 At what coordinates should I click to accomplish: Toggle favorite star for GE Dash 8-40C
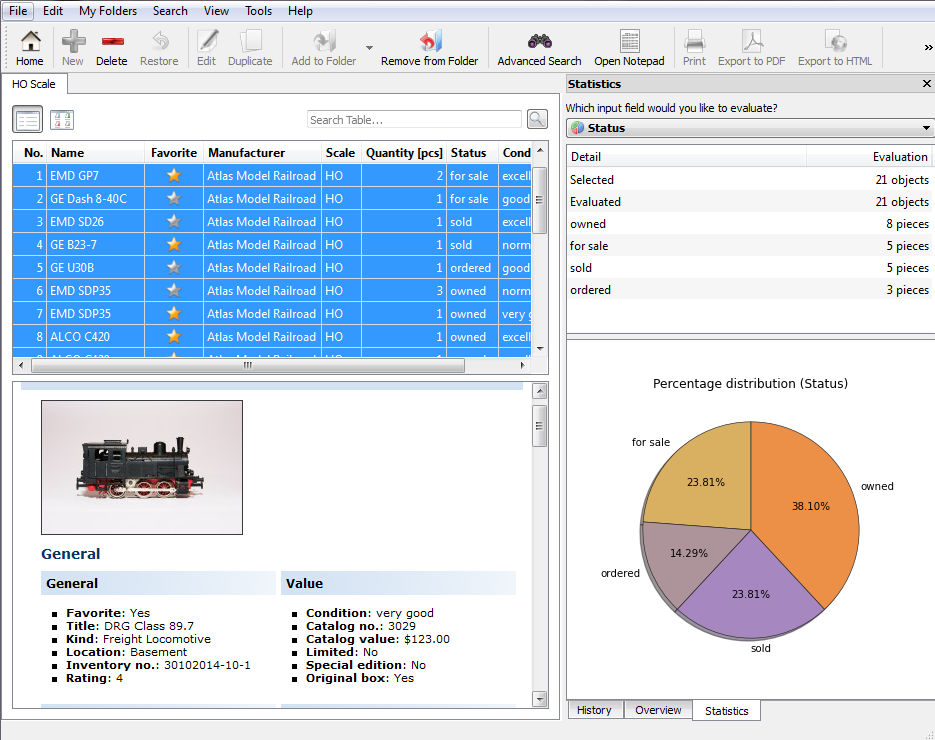click(174, 199)
